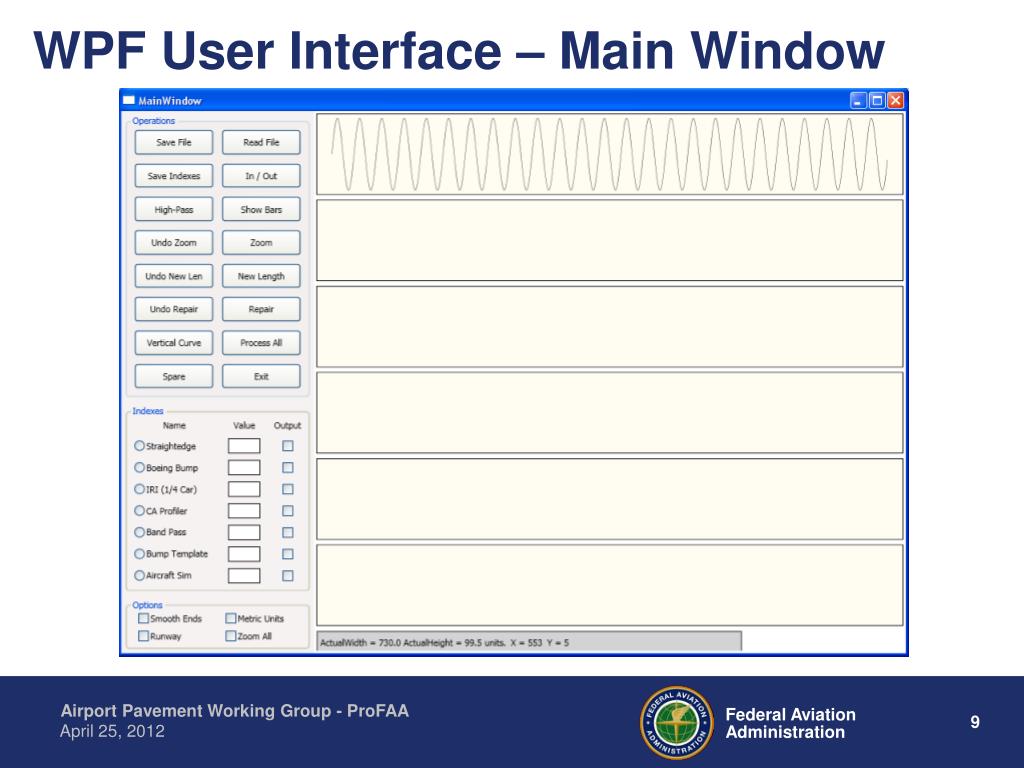This screenshot has width=1024, height=768.
Task: Enable the Smooth Ends checkbox
Action: 143,619
